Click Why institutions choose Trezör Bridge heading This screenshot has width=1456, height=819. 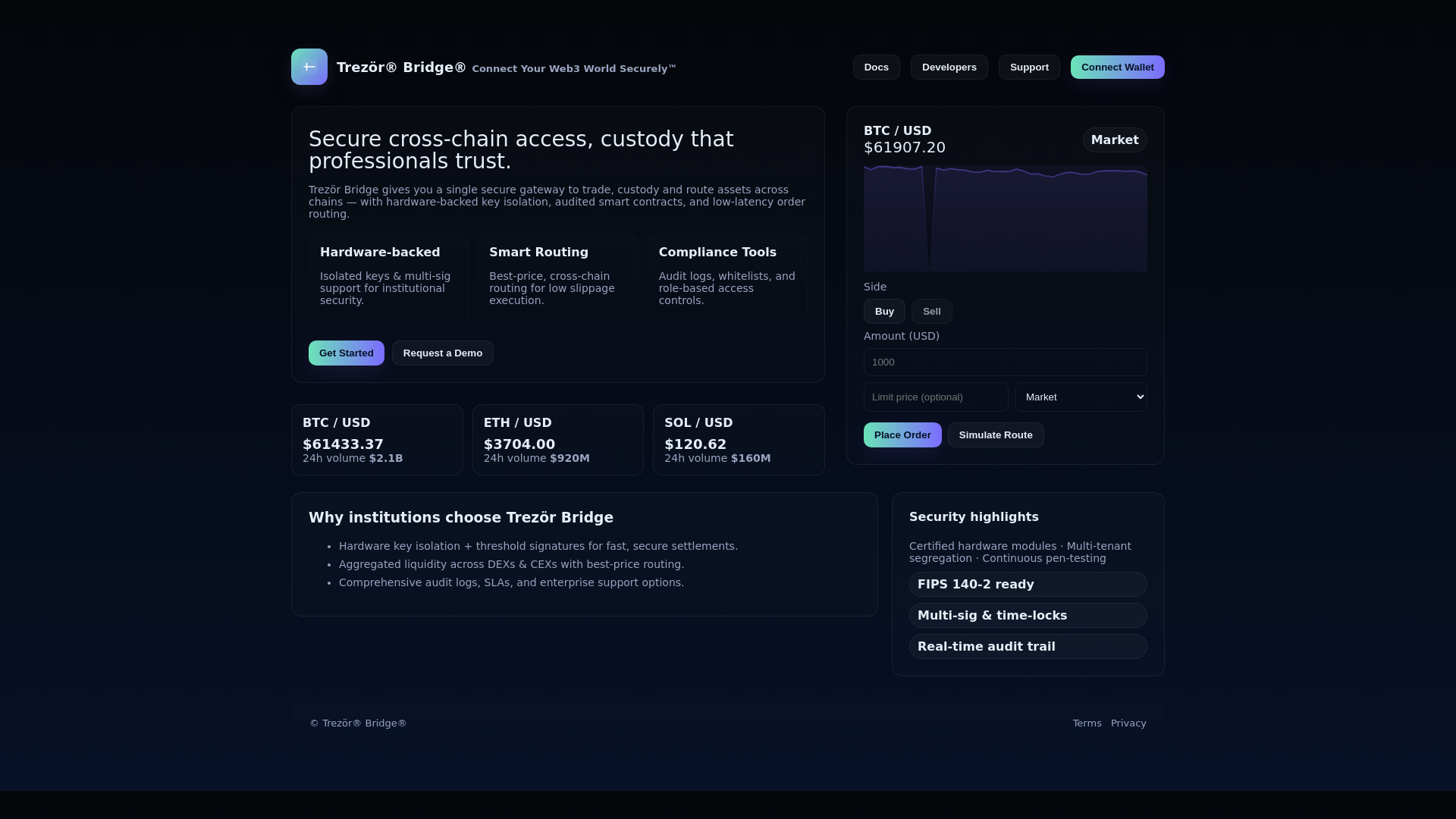(461, 518)
